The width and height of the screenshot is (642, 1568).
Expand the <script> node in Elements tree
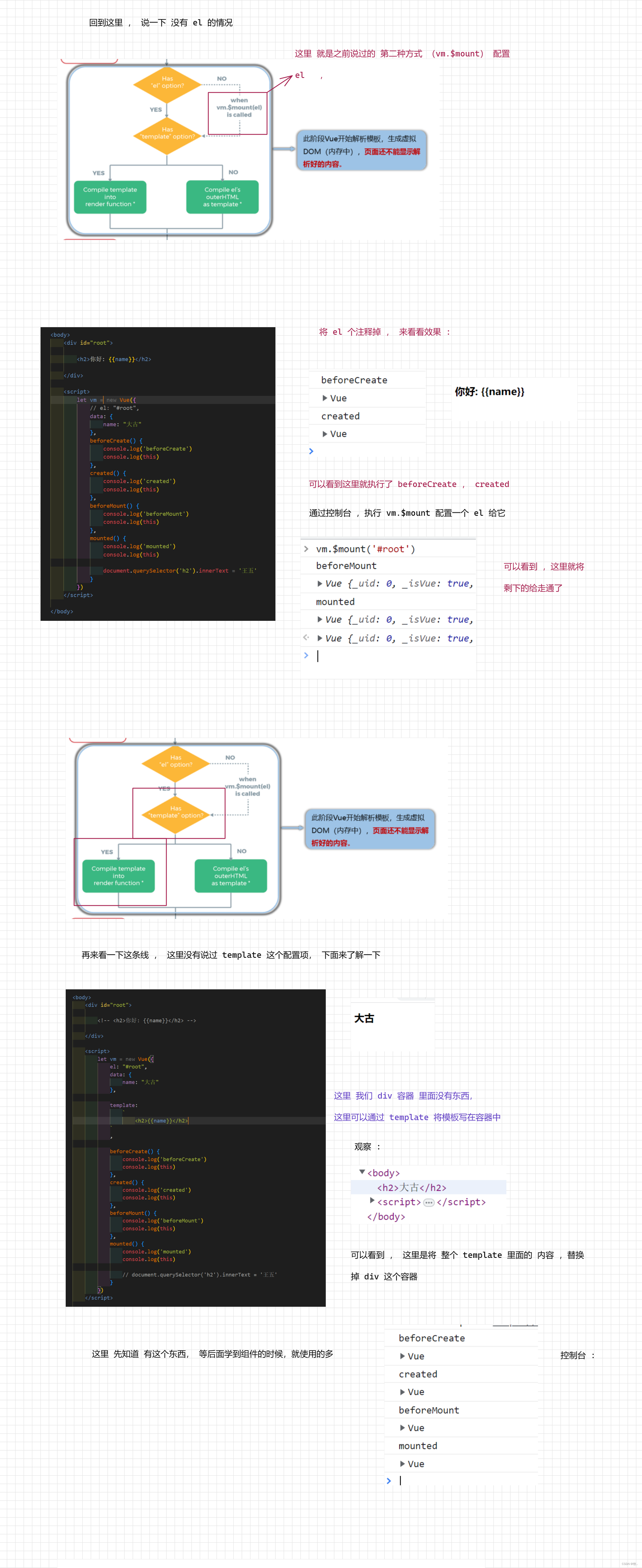(x=372, y=1200)
